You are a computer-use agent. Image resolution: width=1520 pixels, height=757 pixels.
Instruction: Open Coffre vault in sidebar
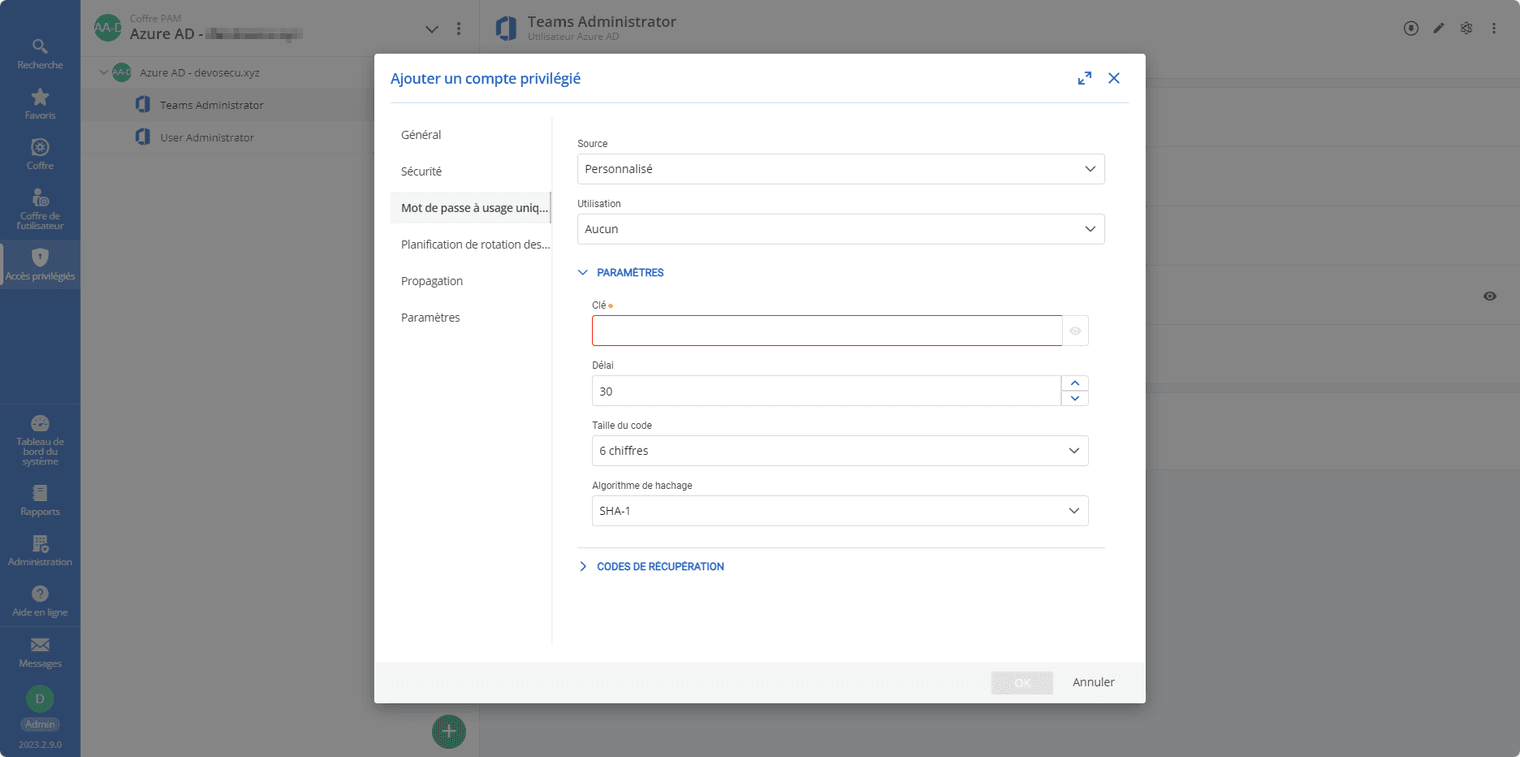click(40, 154)
